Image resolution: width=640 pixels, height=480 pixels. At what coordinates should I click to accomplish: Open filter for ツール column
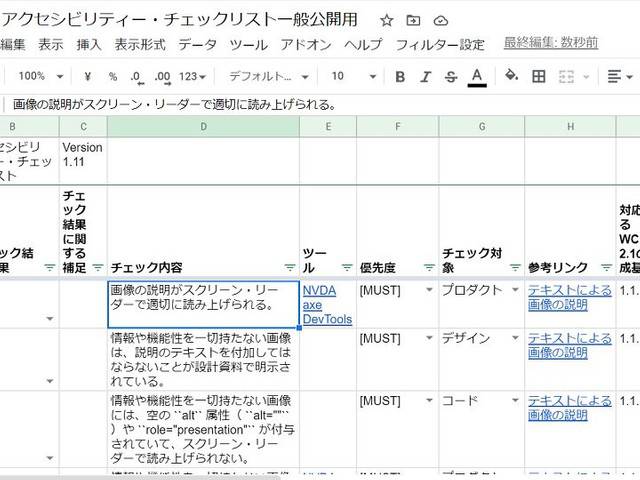click(347, 268)
